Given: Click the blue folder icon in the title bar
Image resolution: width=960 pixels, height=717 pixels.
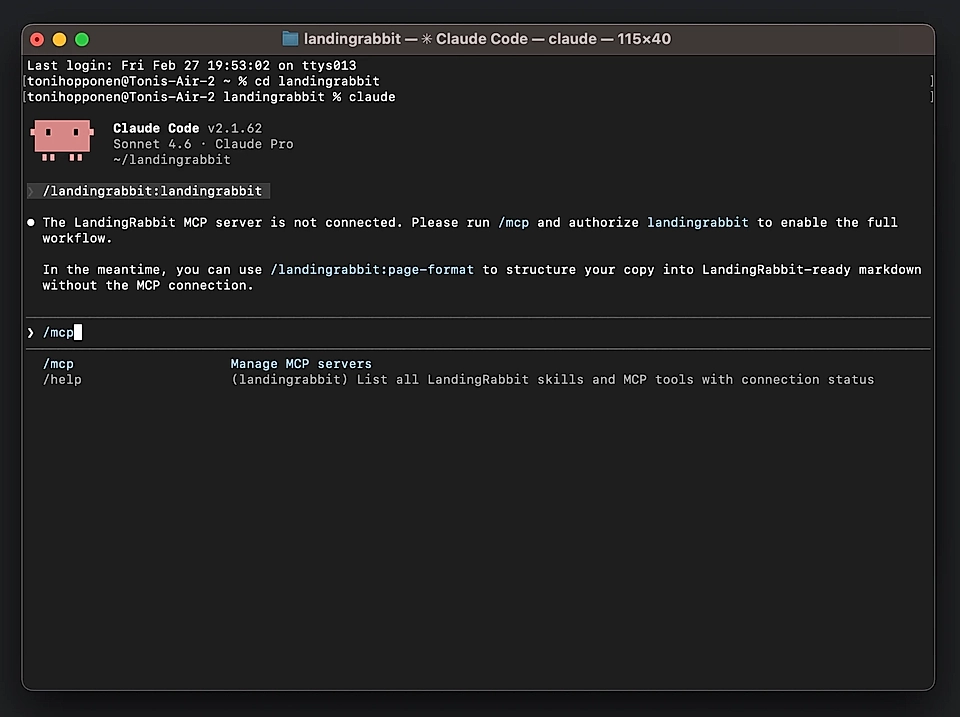Looking at the screenshot, I should [289, 38].
